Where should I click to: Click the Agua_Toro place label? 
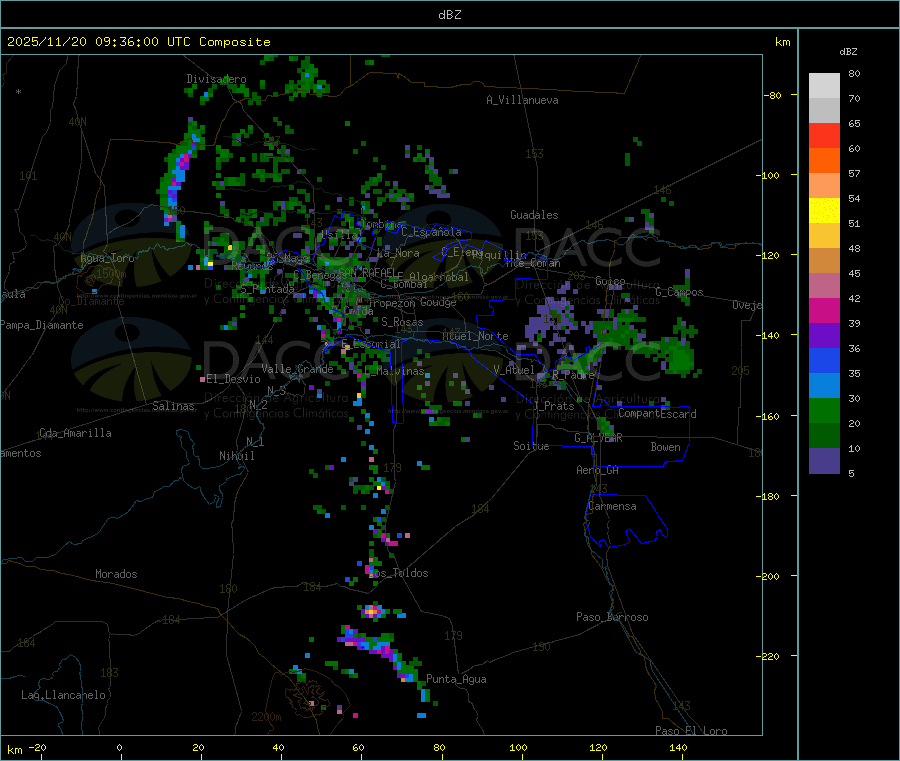point(107,258)
